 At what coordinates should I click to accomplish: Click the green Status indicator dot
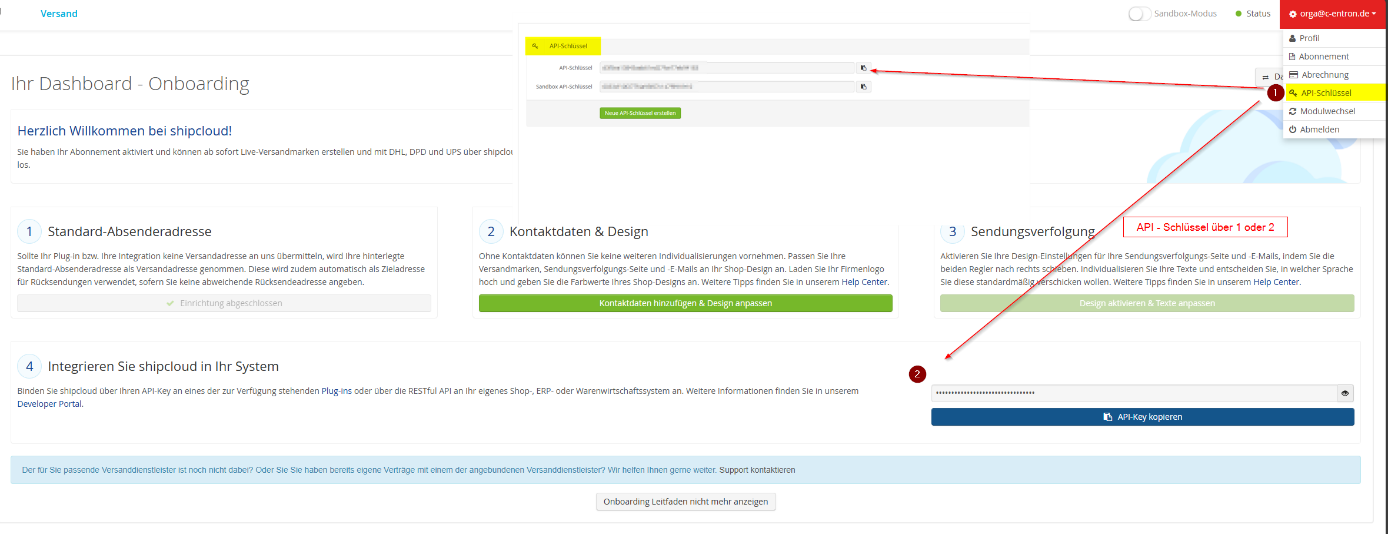pos(1239,14)
